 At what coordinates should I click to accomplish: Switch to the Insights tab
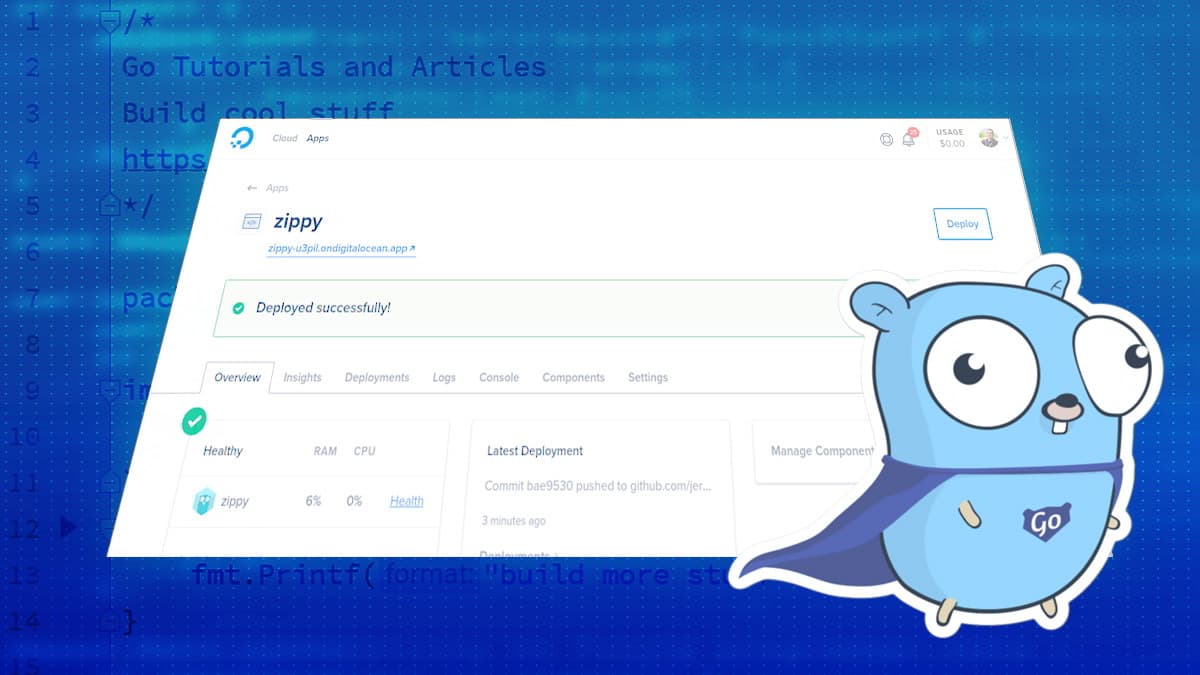[302, 377]
